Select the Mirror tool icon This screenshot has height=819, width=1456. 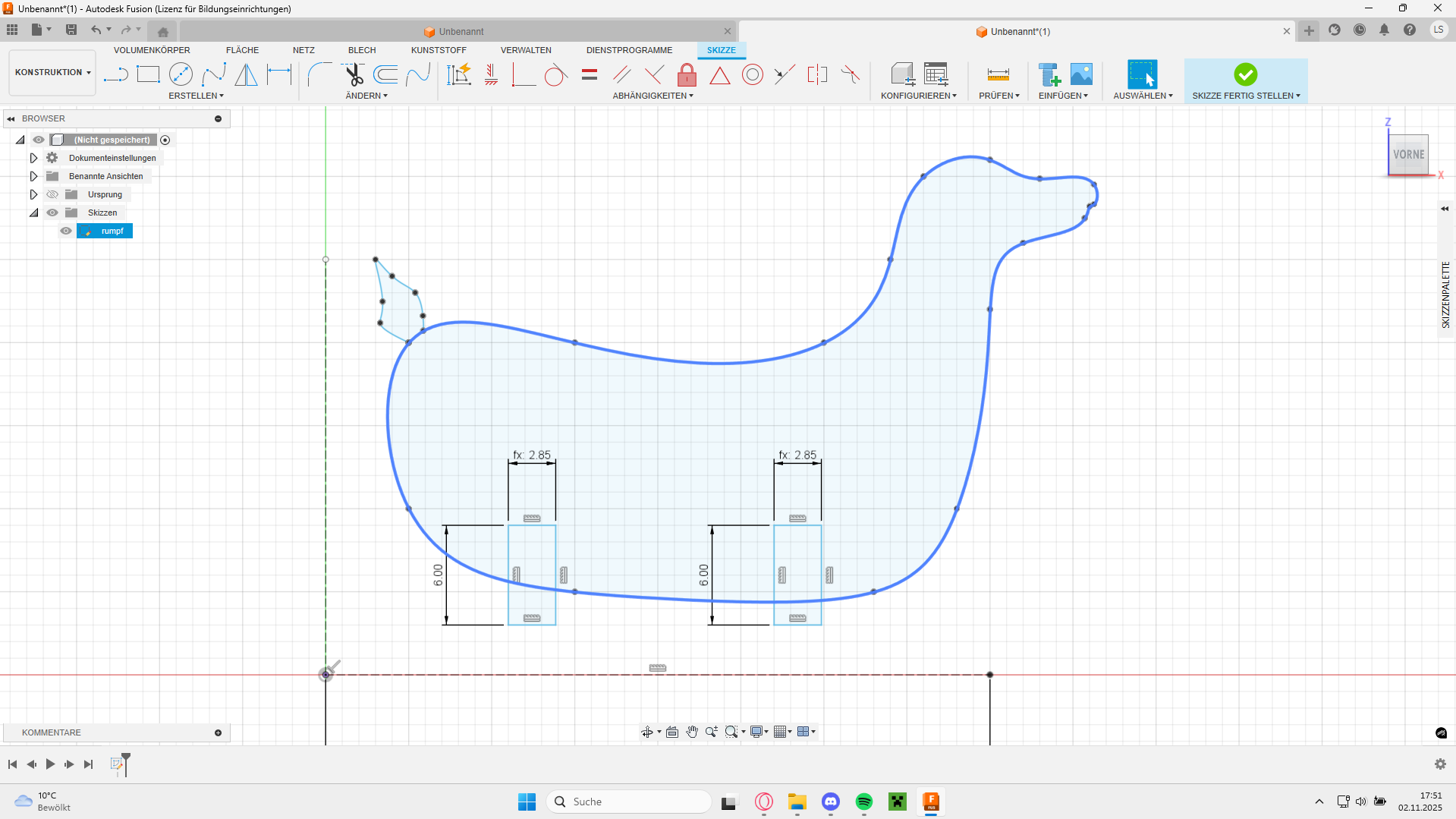[x=246, y=74]
